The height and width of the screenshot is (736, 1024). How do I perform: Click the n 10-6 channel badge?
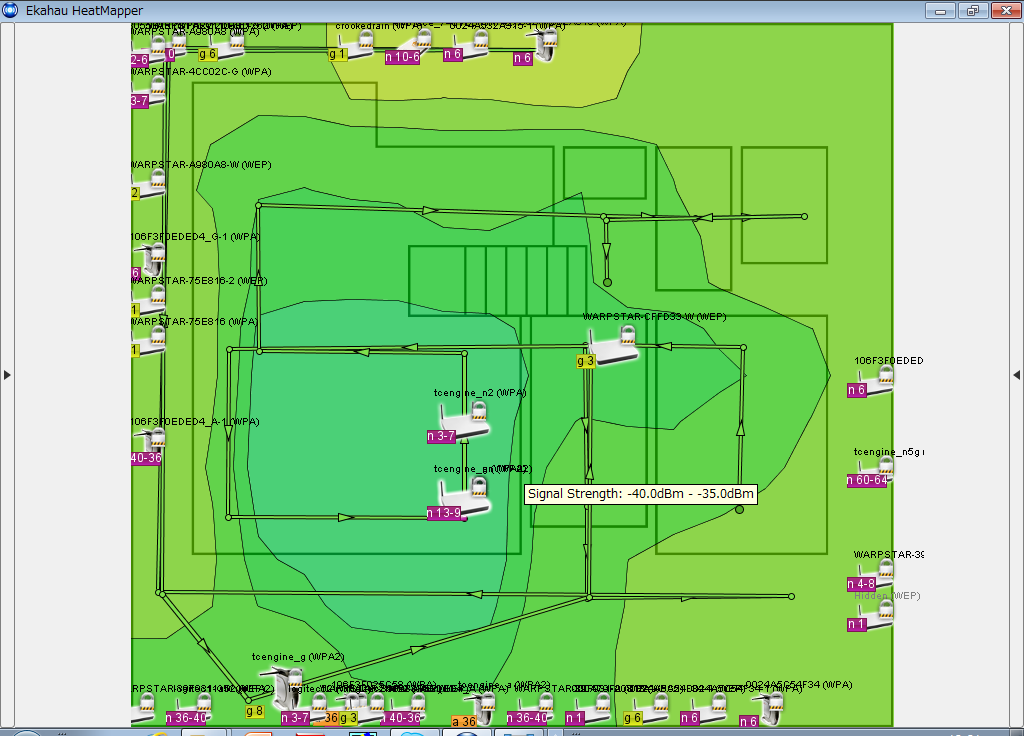(x=402, y=57)
